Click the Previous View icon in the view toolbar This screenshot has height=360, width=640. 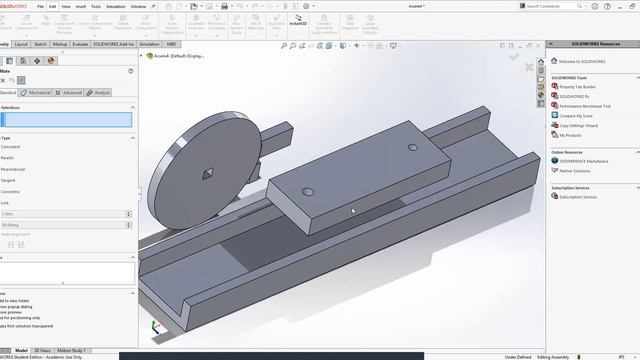coord(302,46)
